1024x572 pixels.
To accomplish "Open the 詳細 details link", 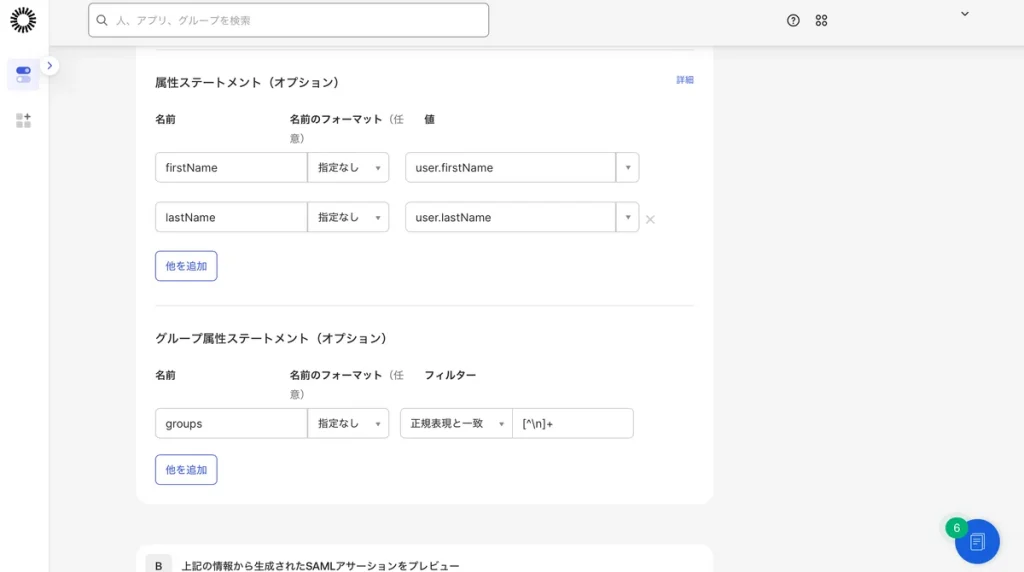I will click(684, 80).
